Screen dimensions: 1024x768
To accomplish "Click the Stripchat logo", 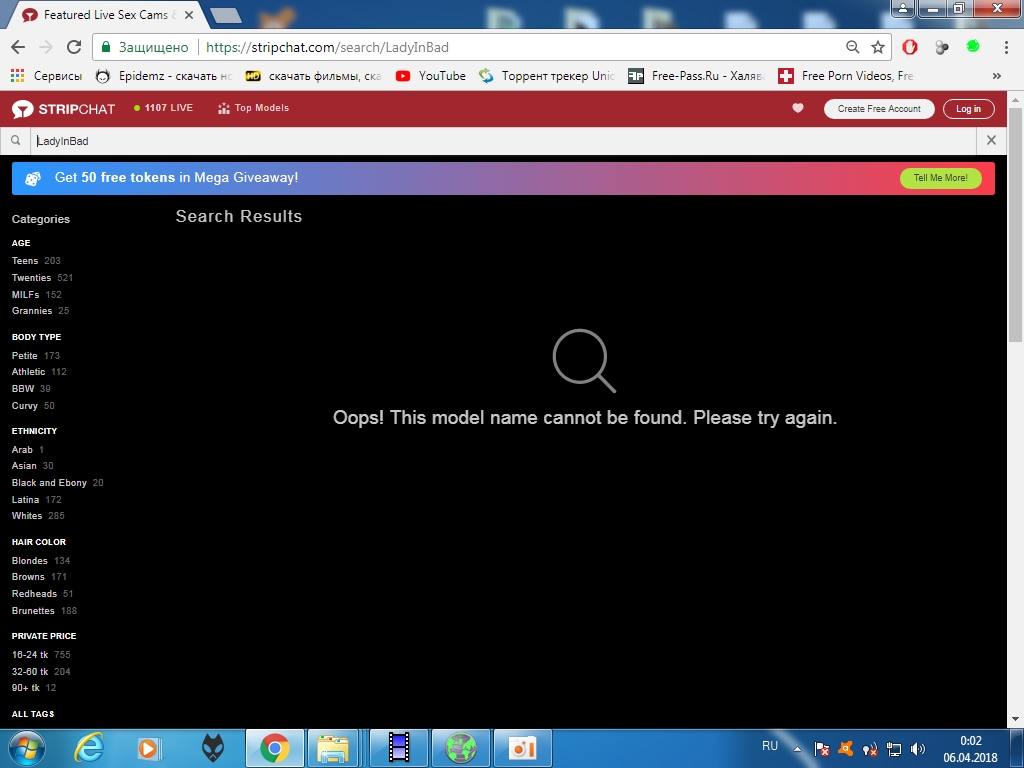I will click(63, 108).
